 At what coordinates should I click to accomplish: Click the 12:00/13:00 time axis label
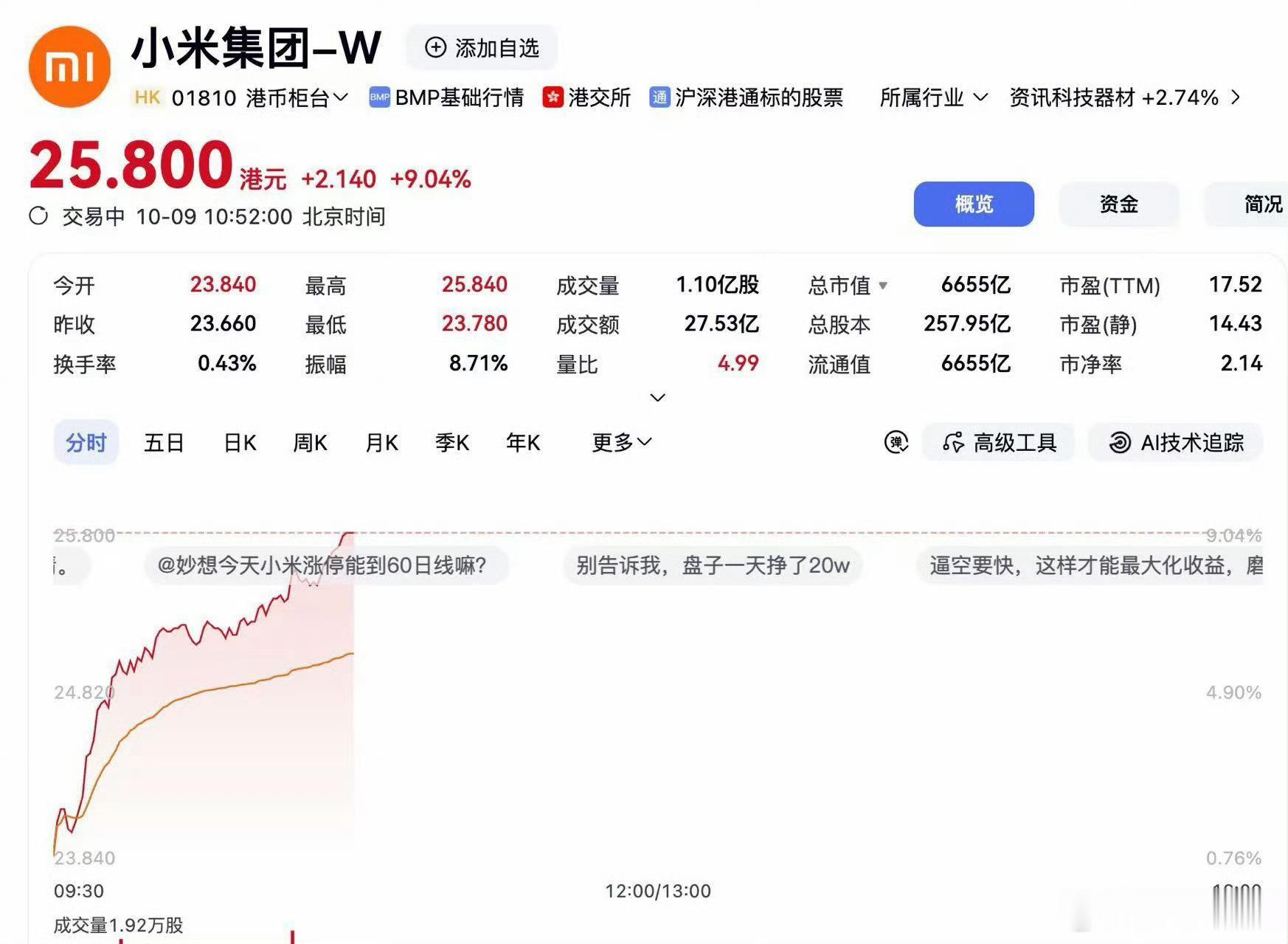click(x=658, y=891)
